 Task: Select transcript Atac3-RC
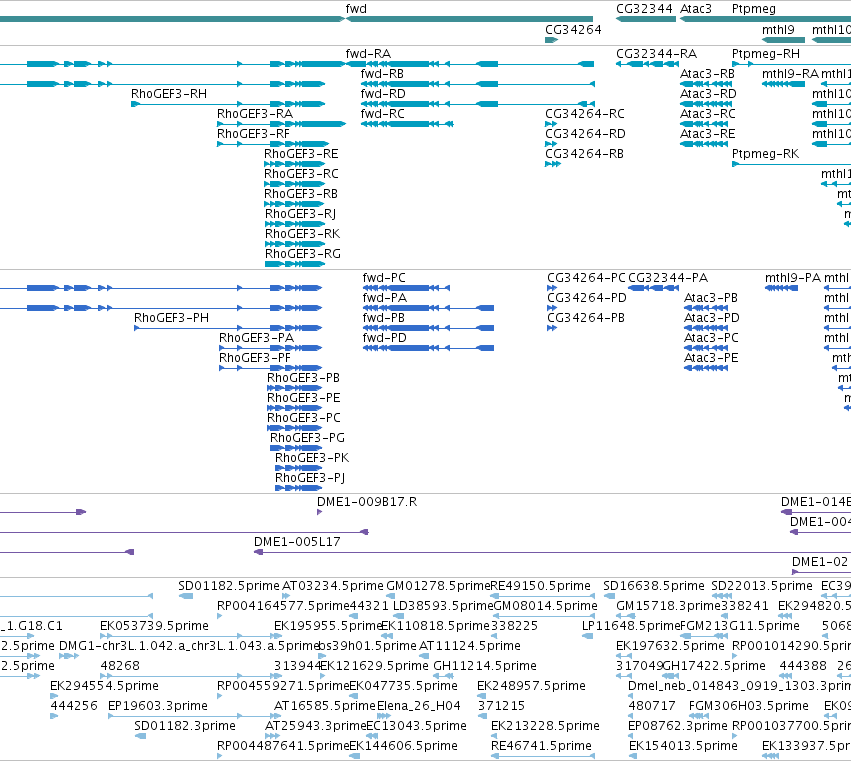click(704, 124)
